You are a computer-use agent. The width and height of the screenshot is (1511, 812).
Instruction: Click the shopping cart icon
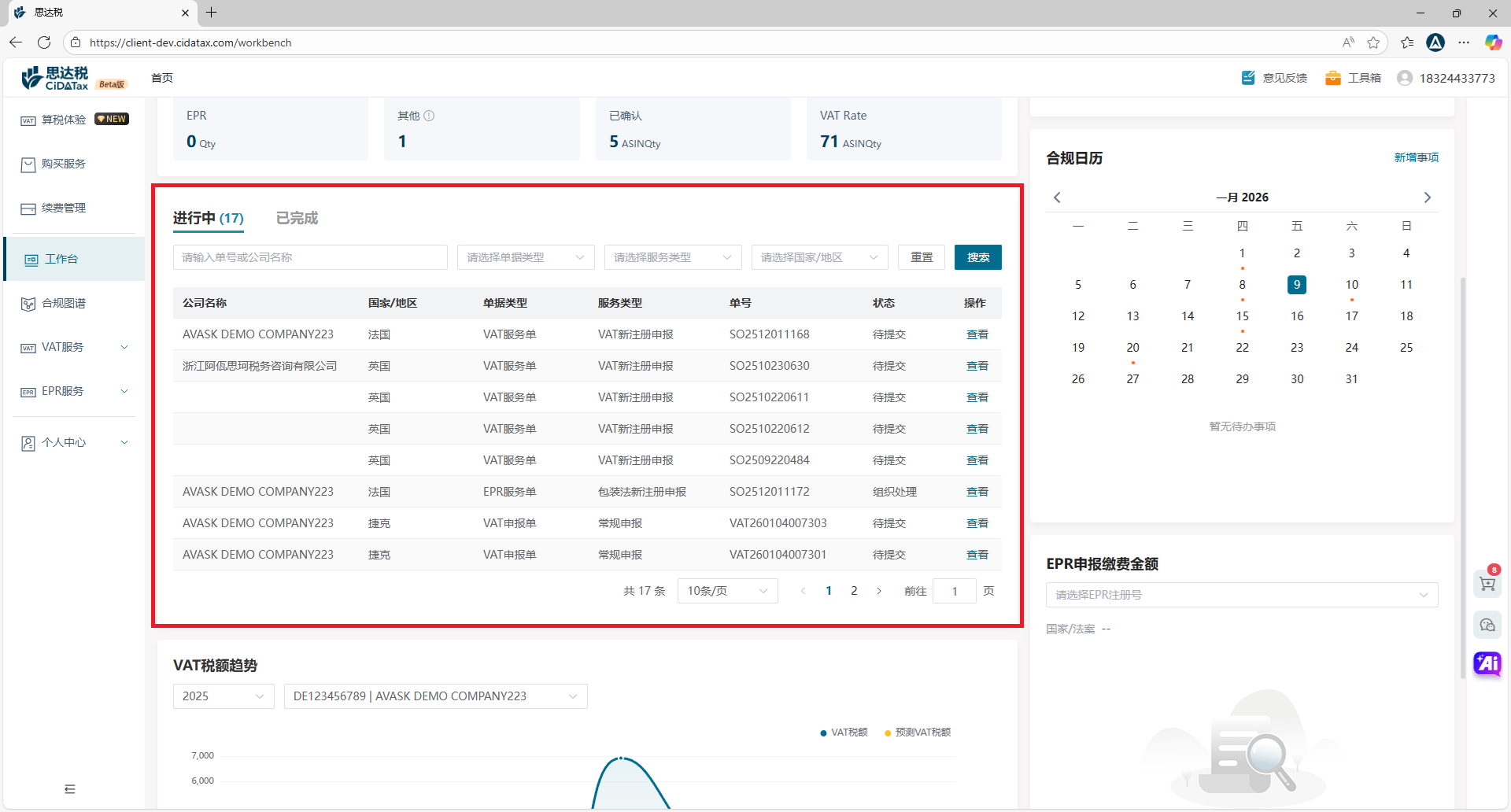pos(1487,584)
